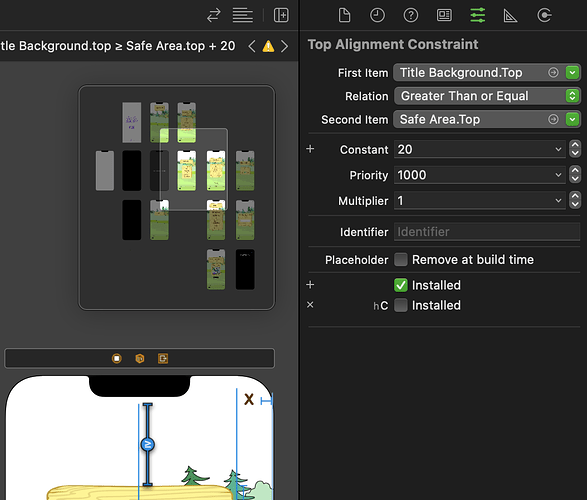The image size is (587, 500).
Task: Expand the First Item Title Background.Top dropdown
Action: pos(572,73)
